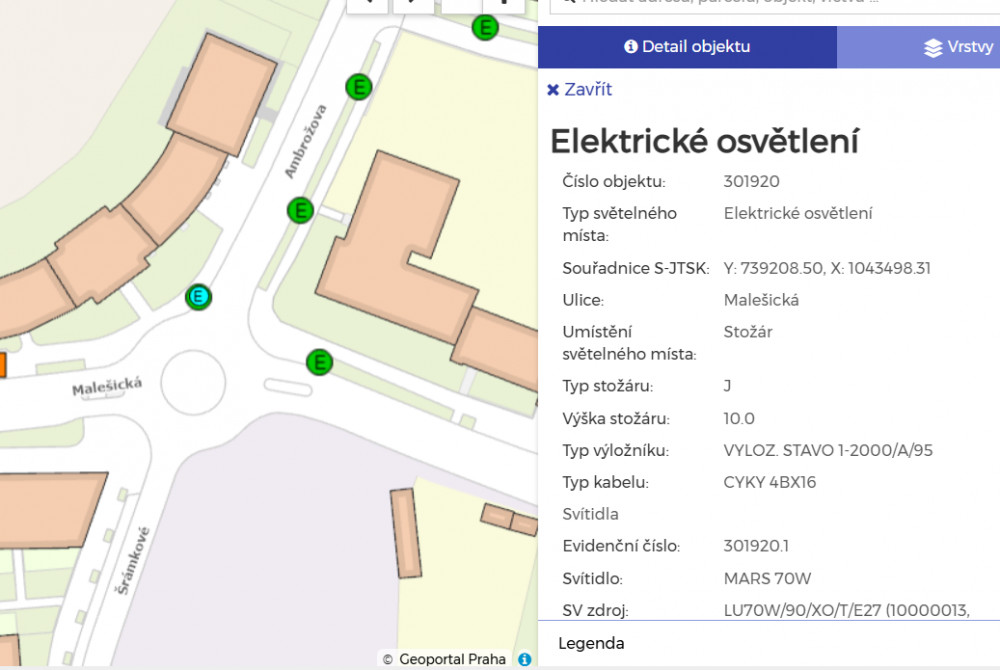Image resolution: width=1000 pixels, height=670 pixels.
Task: Open the Detail objektu tab
Action: [x=687, y=47]
